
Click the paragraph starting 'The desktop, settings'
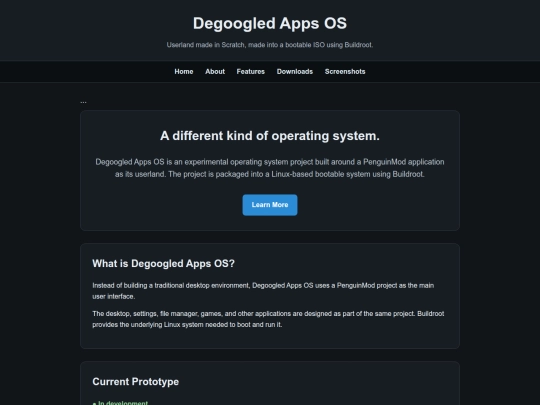pyautogui.click(x=268, y=319)
